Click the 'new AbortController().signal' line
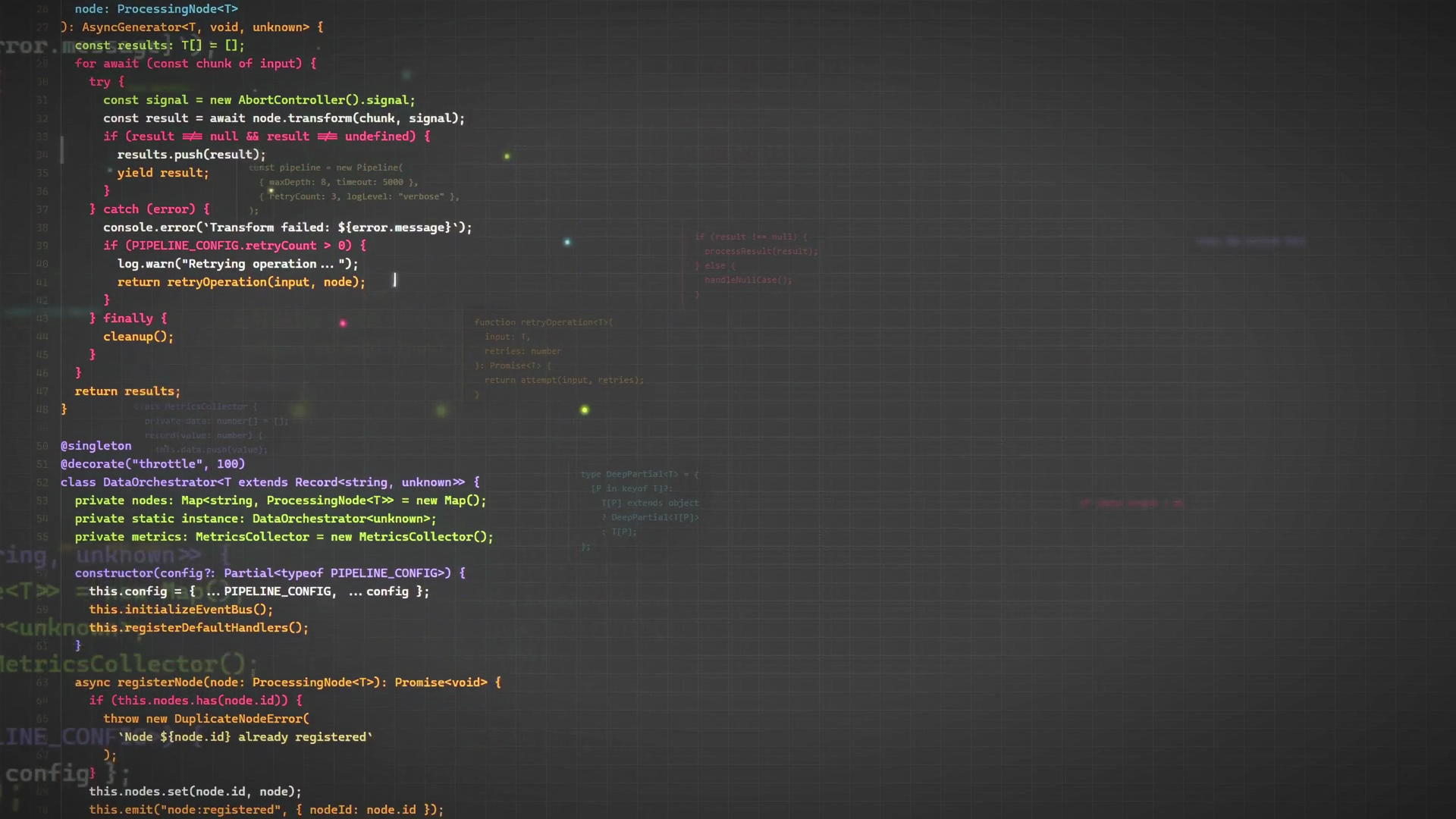The width and height of the screenshot is (1456, 819). pos(259,100)
